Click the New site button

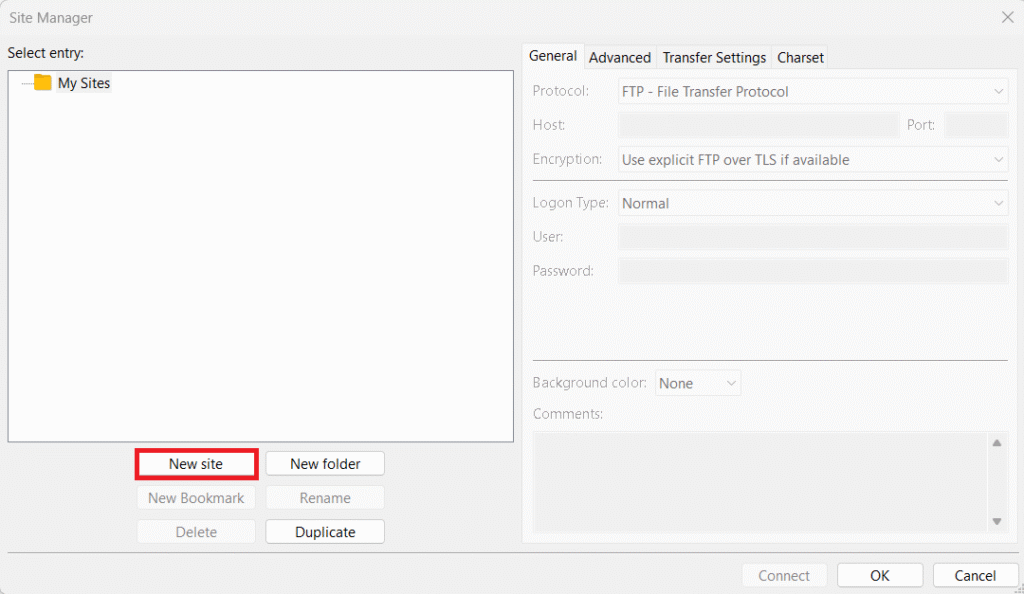click(x=196, y=463)
